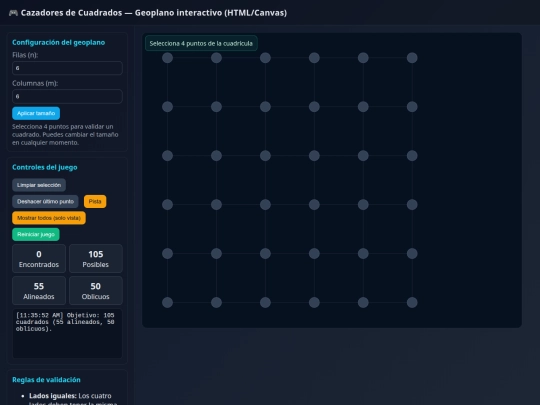This screenshot has width=540, height=405.
Task: Click Limpiar selección button
Action: [39, 185]
